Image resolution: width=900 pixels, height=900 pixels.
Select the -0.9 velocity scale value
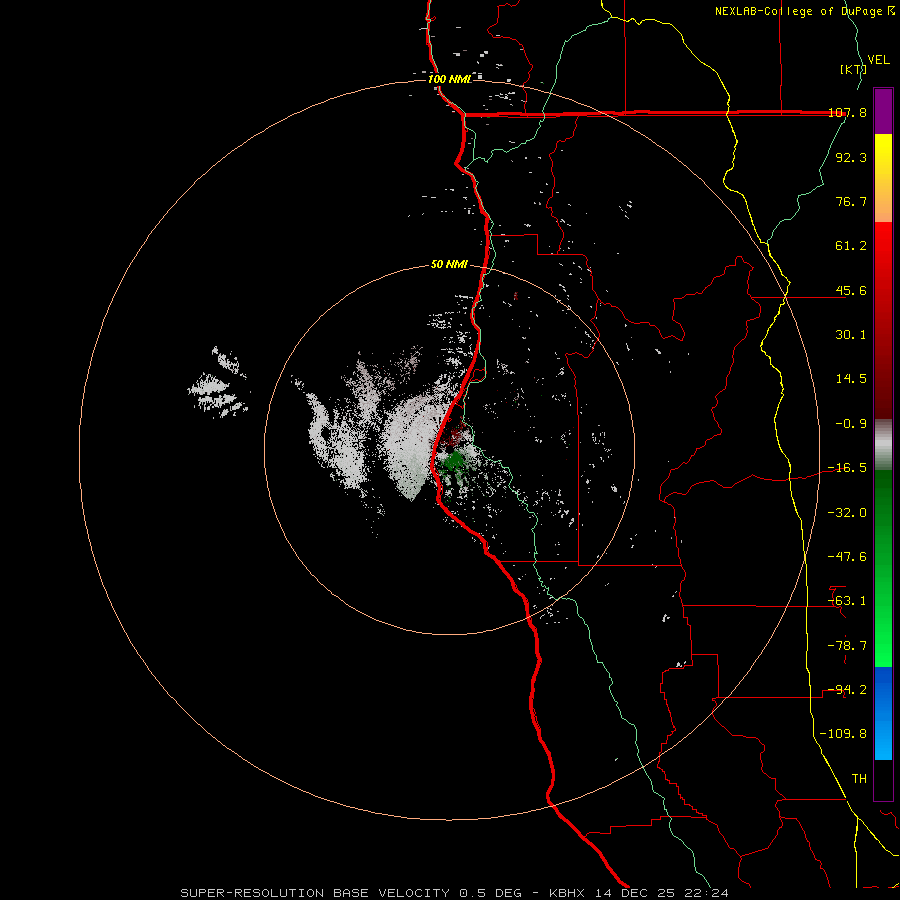pos(851,424)
